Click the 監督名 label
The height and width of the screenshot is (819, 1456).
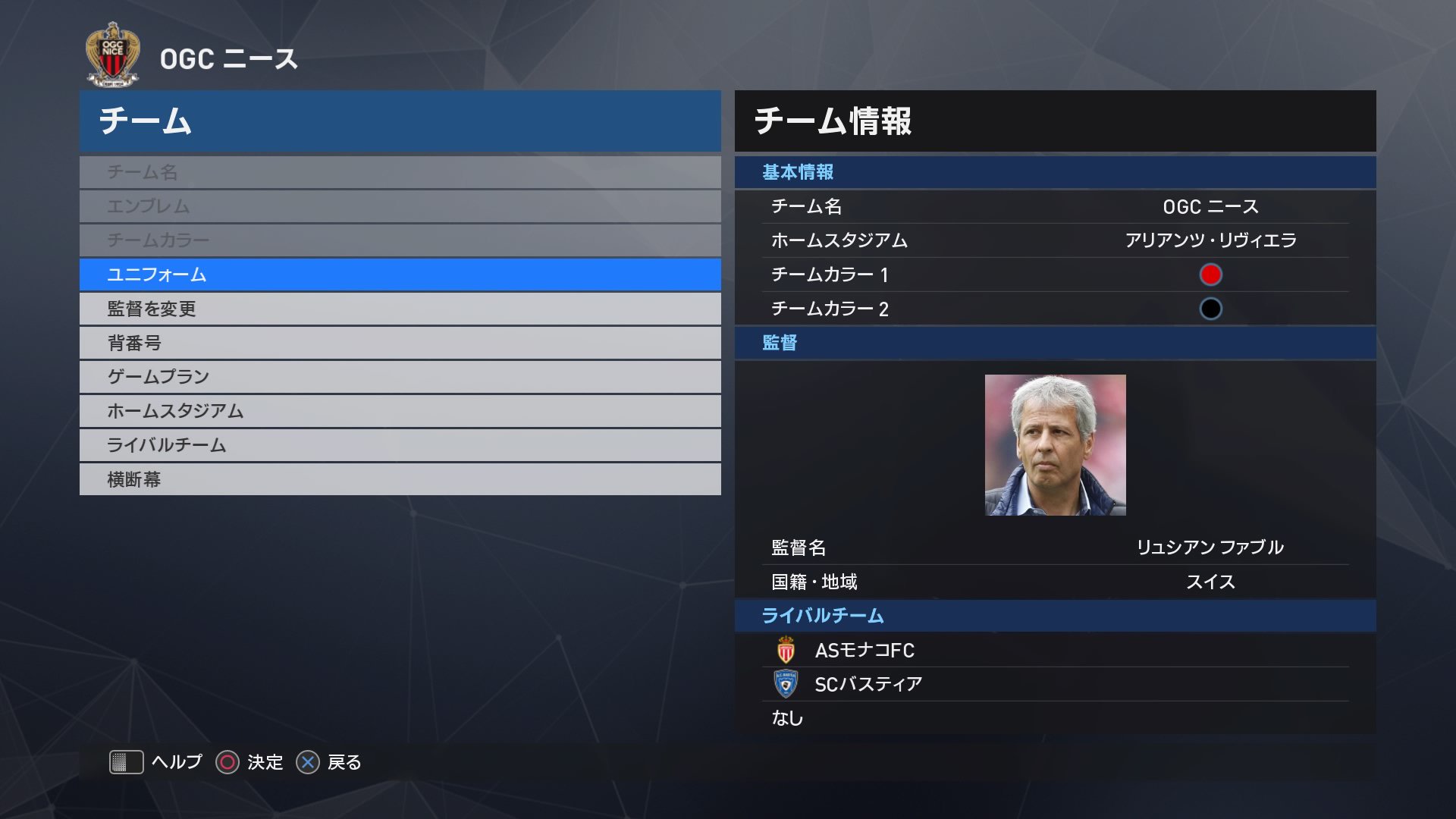(799, 548)
